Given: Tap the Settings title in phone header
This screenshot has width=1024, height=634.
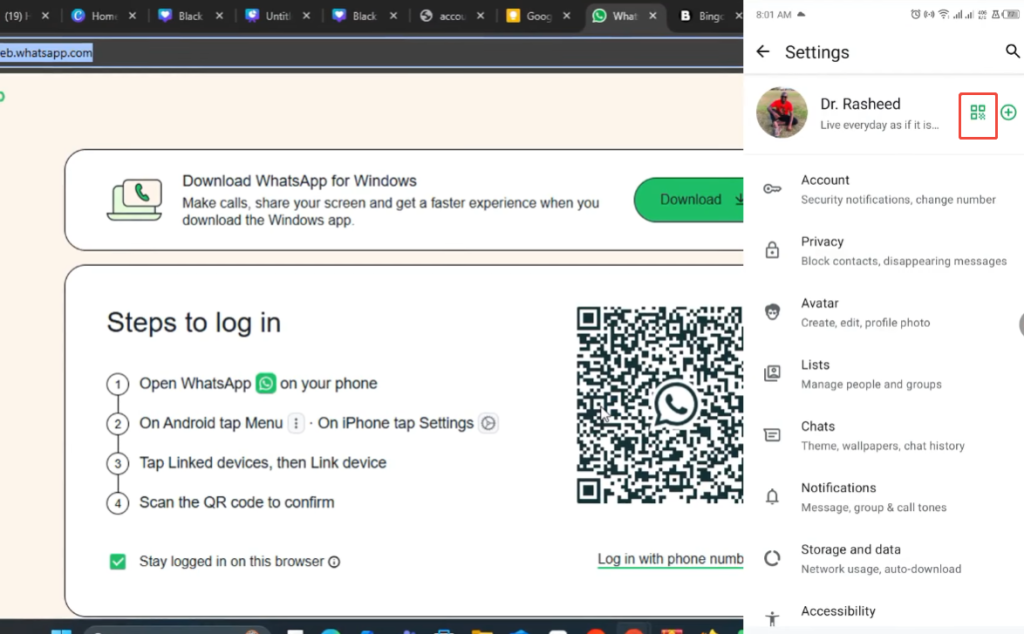Looking at the screenshot, I should [x=816, y=52].
